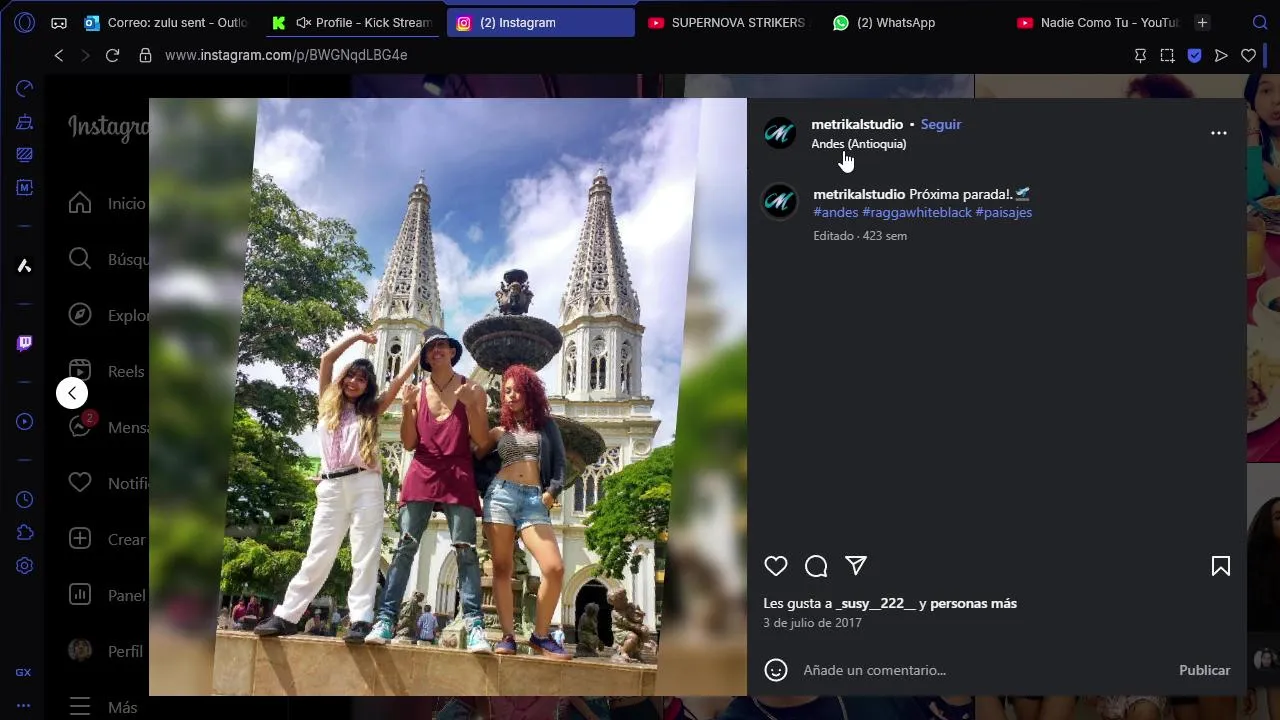This screenshot has height=720, width=1280.
Task: Go to previous post with left arrow
Action: (x=72, y=393)
